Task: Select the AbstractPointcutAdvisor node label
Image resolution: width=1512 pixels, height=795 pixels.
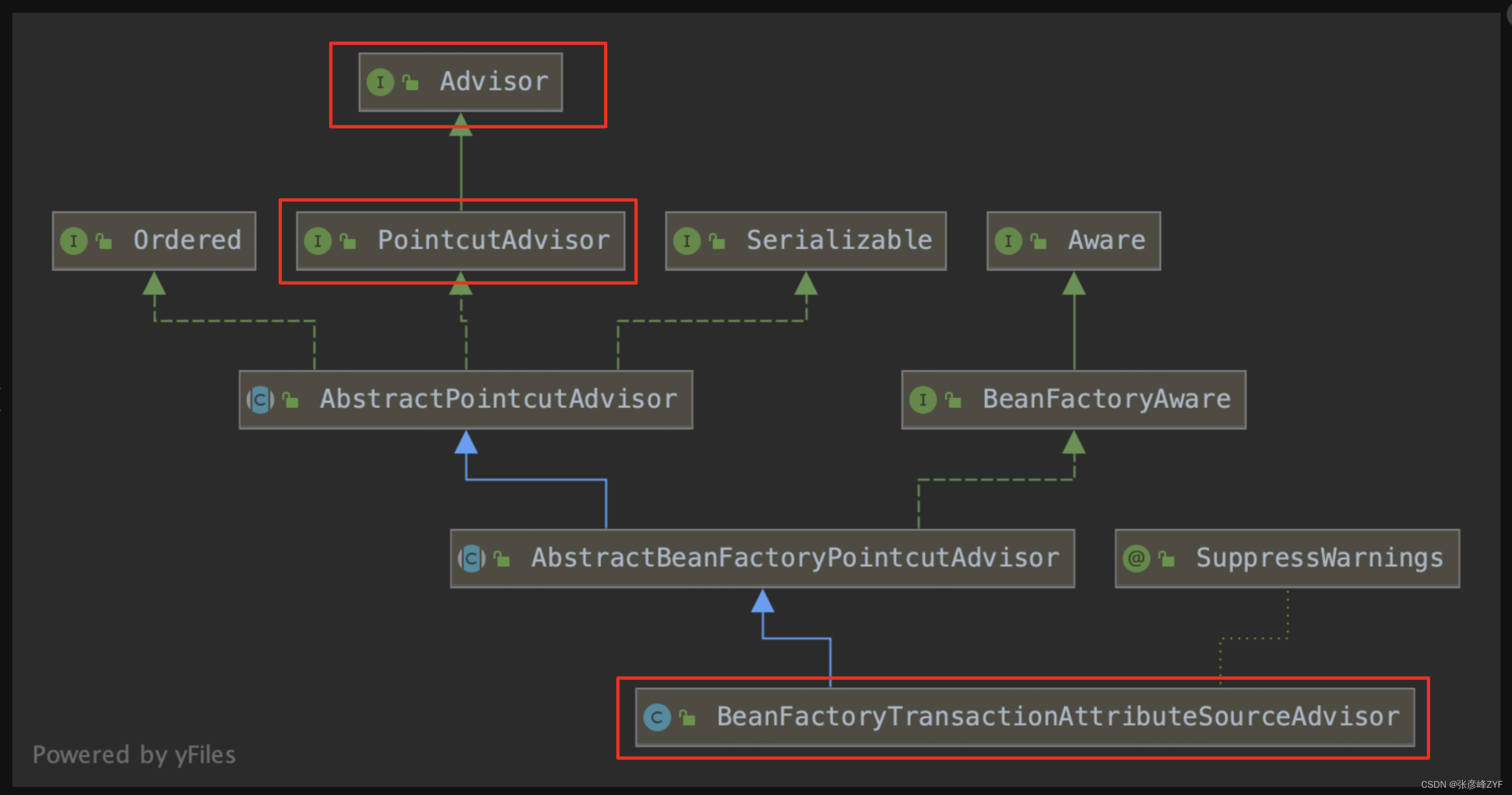Action: point(499,399)
